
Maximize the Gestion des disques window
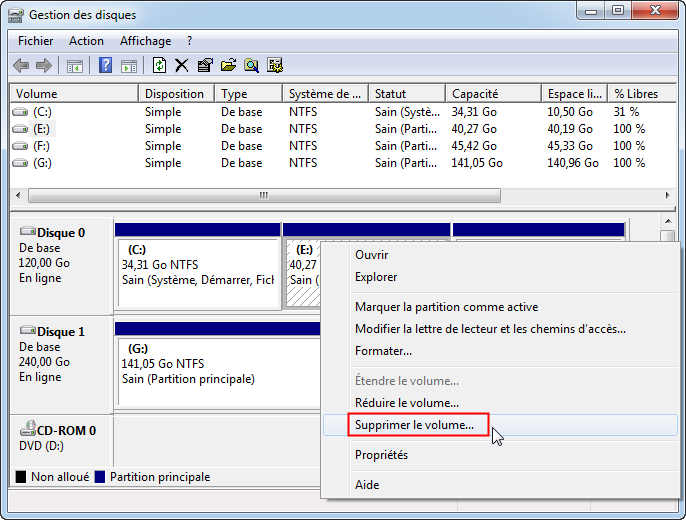tap(618, 10)
